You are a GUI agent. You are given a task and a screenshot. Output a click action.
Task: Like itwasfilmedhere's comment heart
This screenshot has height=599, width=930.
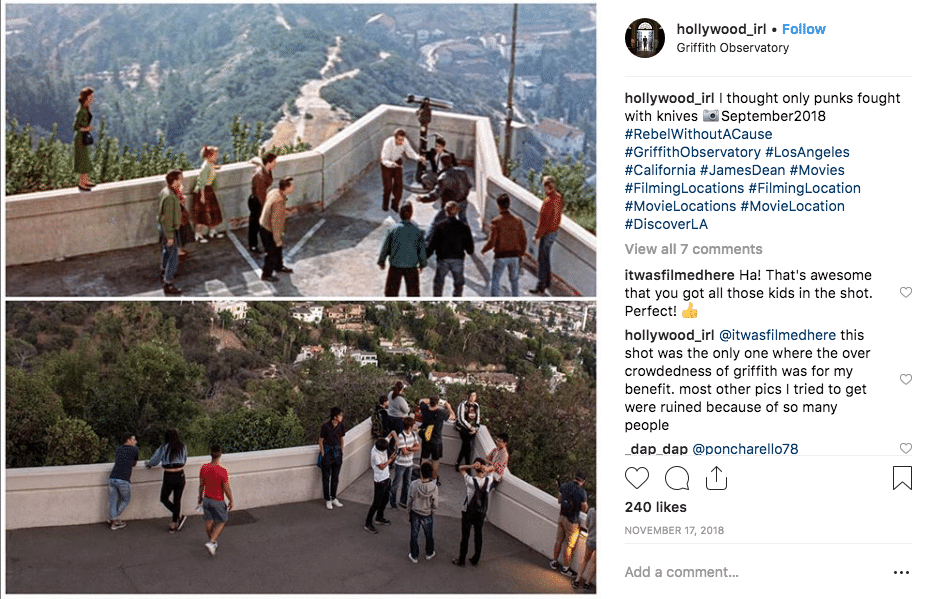tap(906, 292)
